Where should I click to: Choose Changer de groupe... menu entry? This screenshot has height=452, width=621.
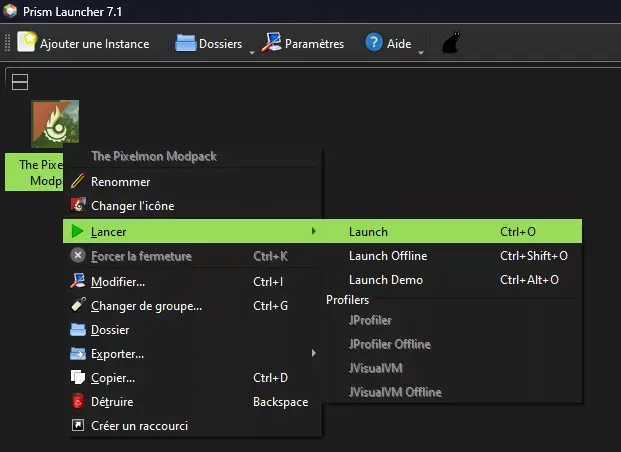192,305
